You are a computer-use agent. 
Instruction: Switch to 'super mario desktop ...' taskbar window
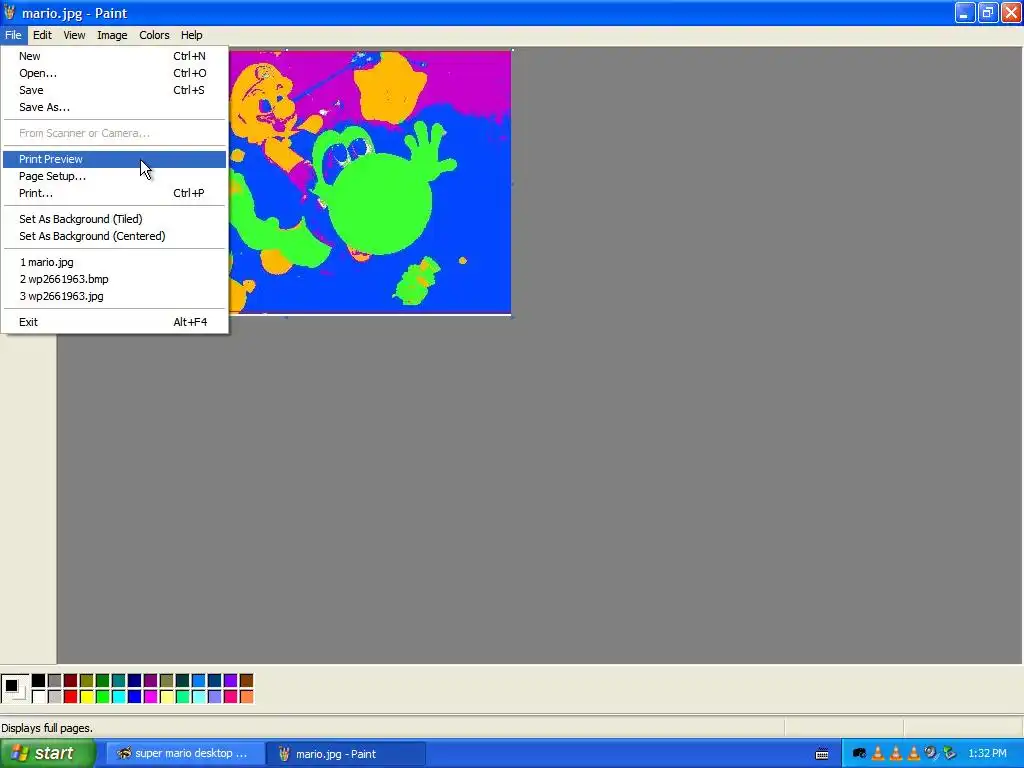(x=185, y=754)
